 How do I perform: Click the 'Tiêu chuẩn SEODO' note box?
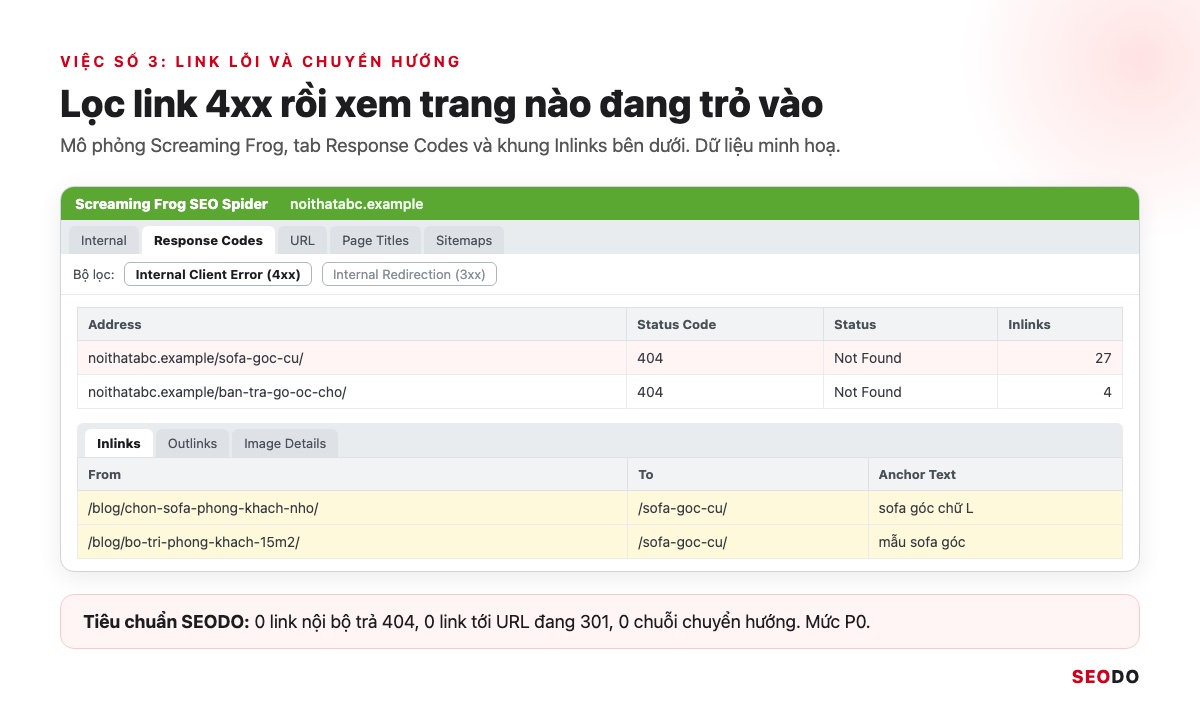click(x=600, y=622)
